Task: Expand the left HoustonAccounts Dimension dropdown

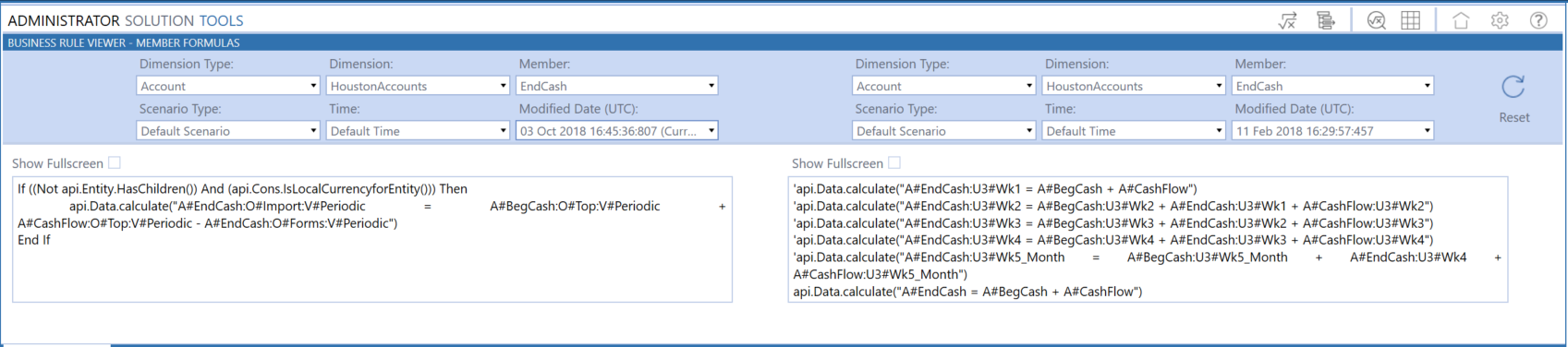Action: click(419, 86)
